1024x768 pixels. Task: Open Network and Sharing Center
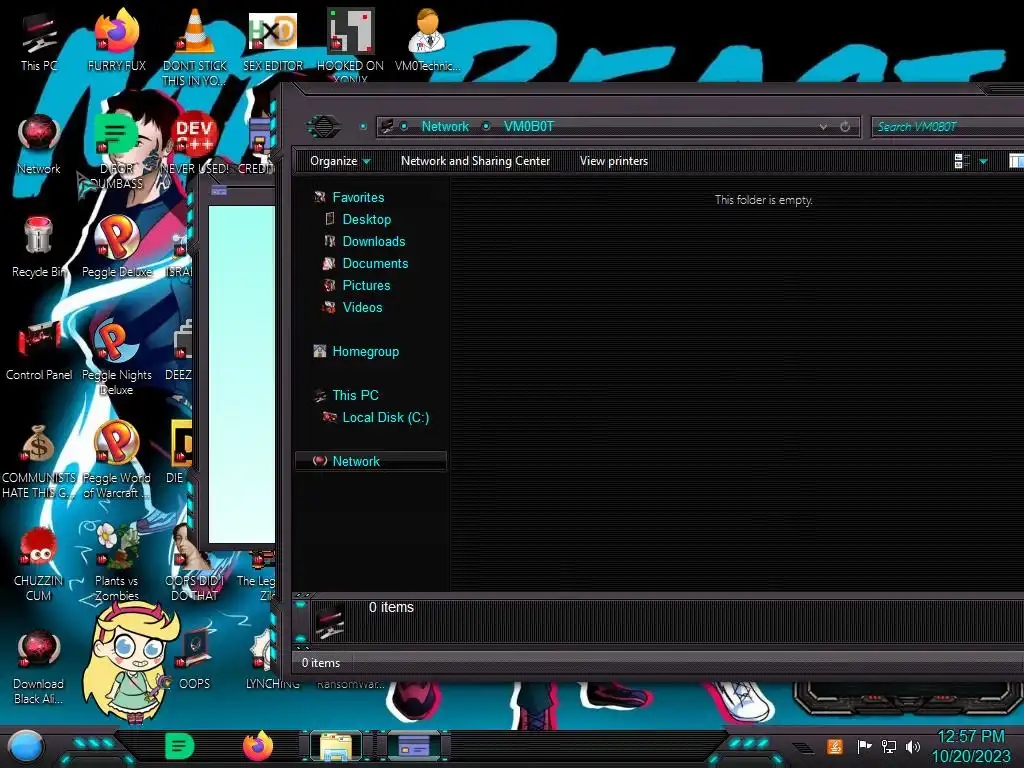point(475,161)
